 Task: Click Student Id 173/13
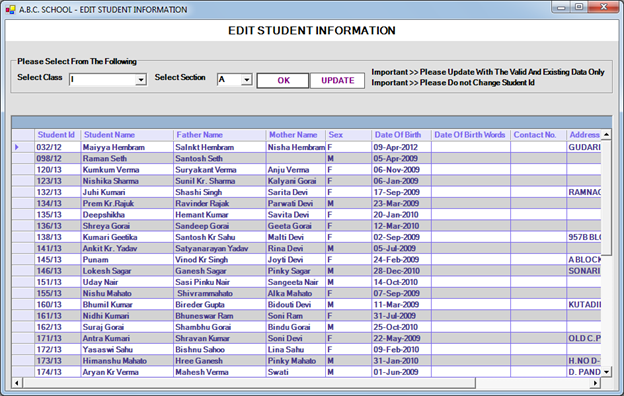[x=57, y=361]
